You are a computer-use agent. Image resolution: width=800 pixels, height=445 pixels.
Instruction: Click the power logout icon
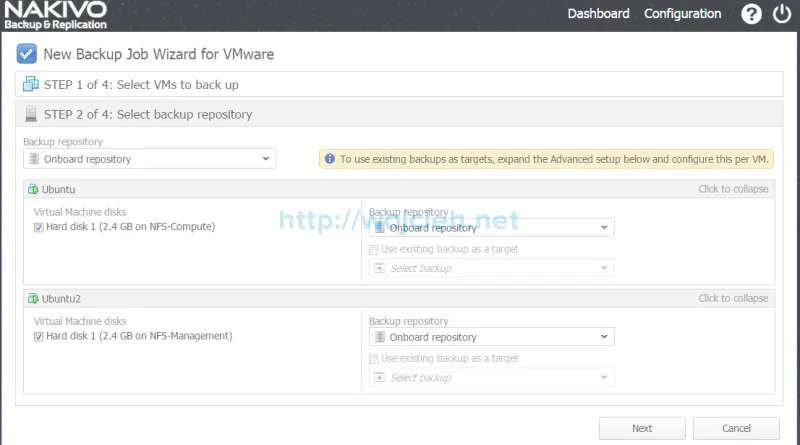782,14
